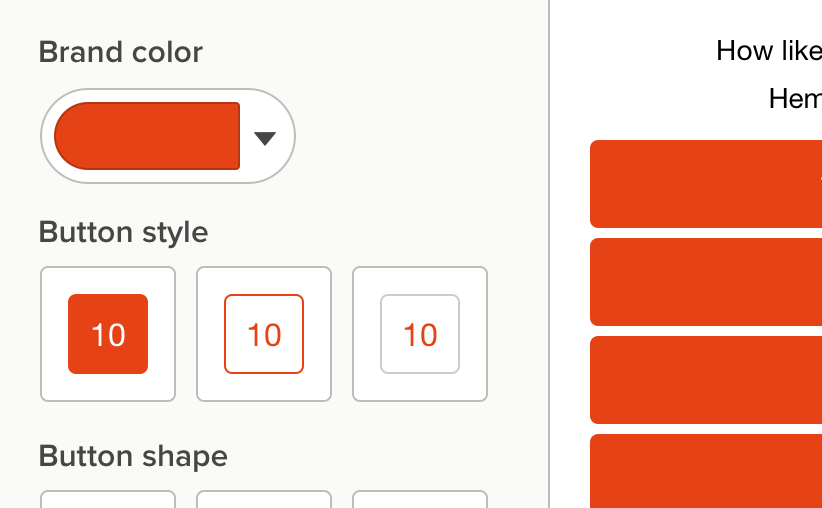The height and width of the screenshot is (508, 822).
Task: Click the third orange preview answer button
Action: pos(705,380)
